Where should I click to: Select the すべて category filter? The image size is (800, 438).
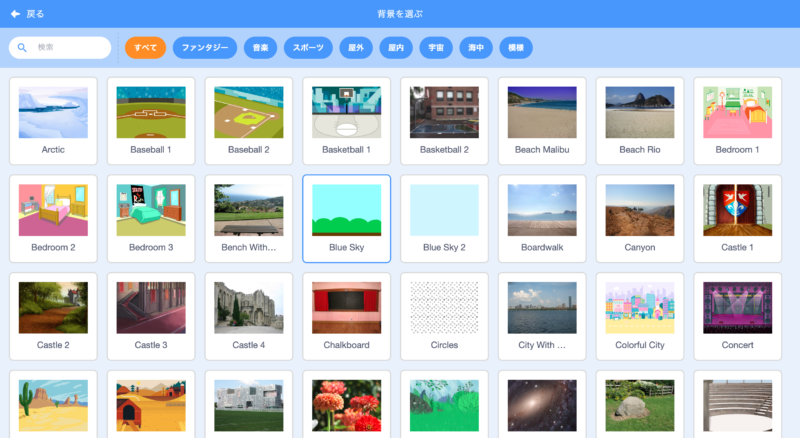(145, 48)
